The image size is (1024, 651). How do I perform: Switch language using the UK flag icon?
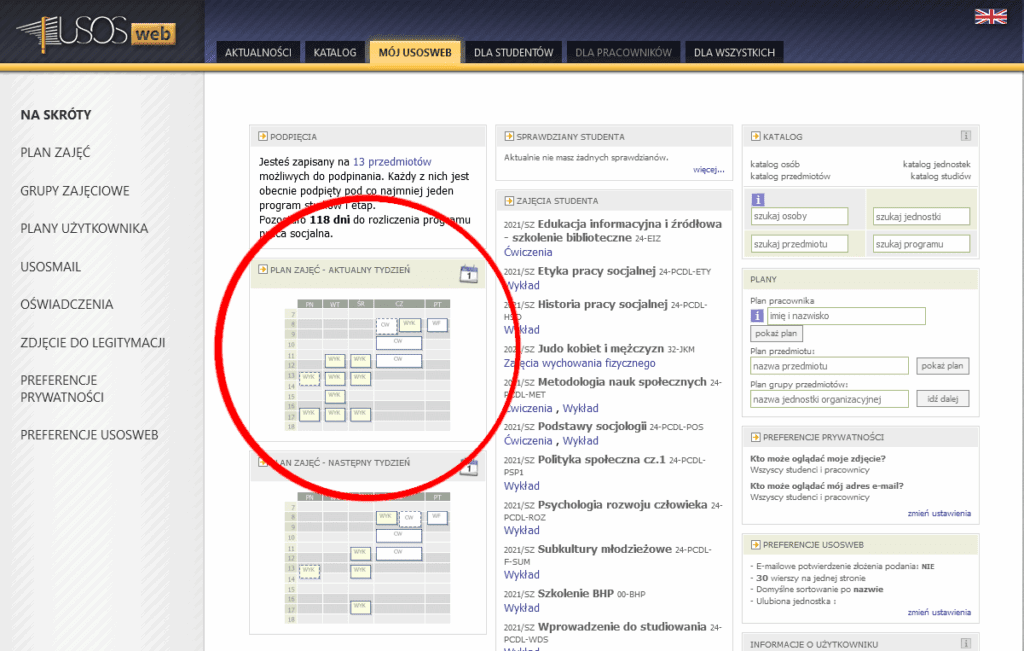point(991,16)
